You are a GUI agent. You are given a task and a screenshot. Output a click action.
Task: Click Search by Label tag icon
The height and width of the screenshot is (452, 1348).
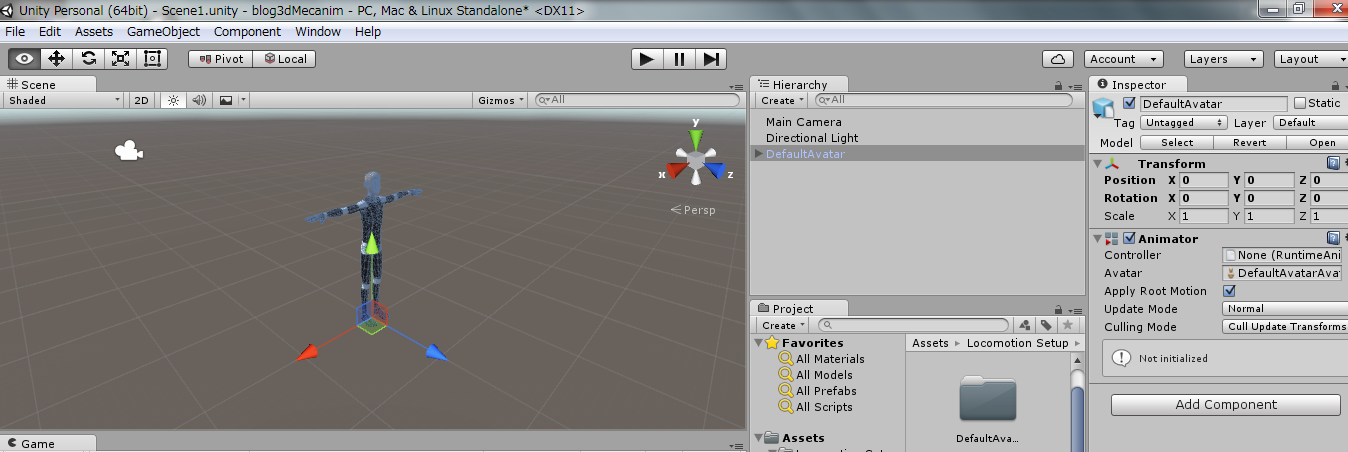(1046, 325)
